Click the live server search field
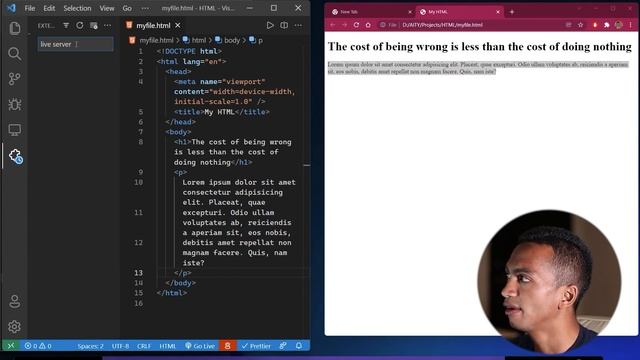This screenshot has width=640, height=360. click(76, 44)
